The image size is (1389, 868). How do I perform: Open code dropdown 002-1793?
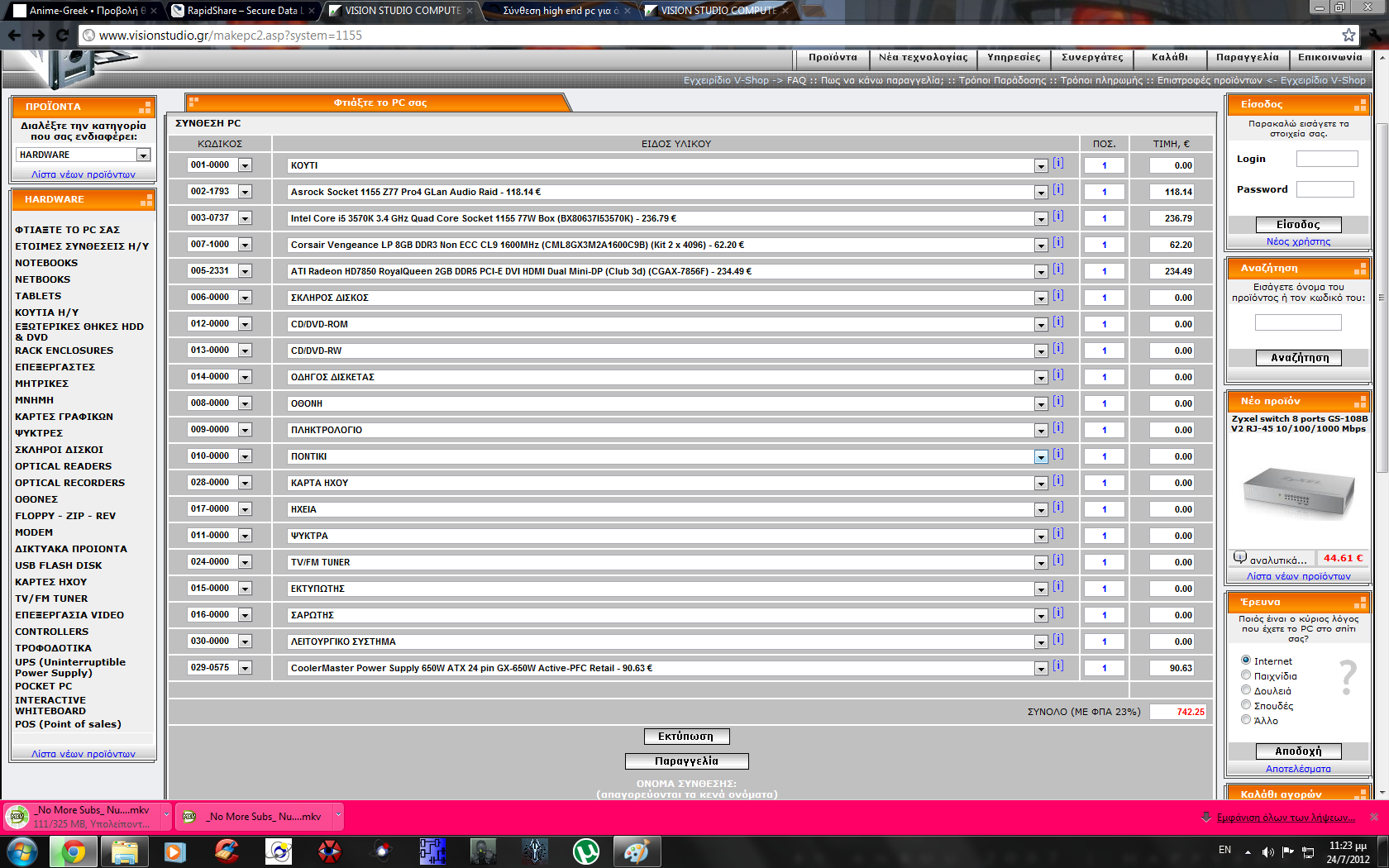pos(245,192)
